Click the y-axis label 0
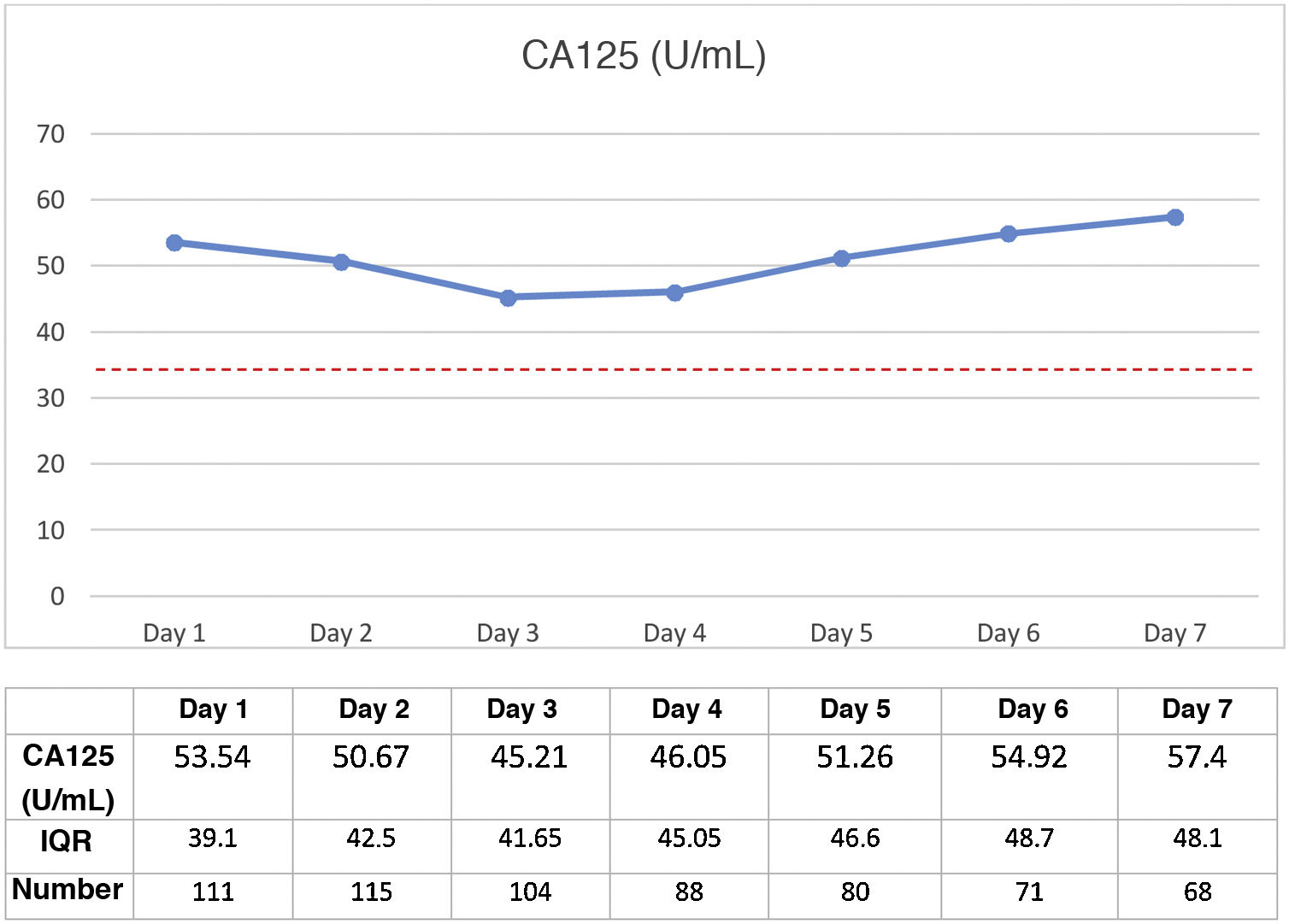 (x=57, y=597)
